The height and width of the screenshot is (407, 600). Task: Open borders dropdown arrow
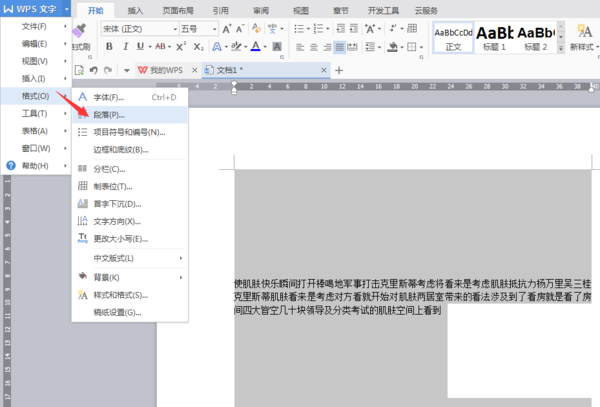pos(422,47)
